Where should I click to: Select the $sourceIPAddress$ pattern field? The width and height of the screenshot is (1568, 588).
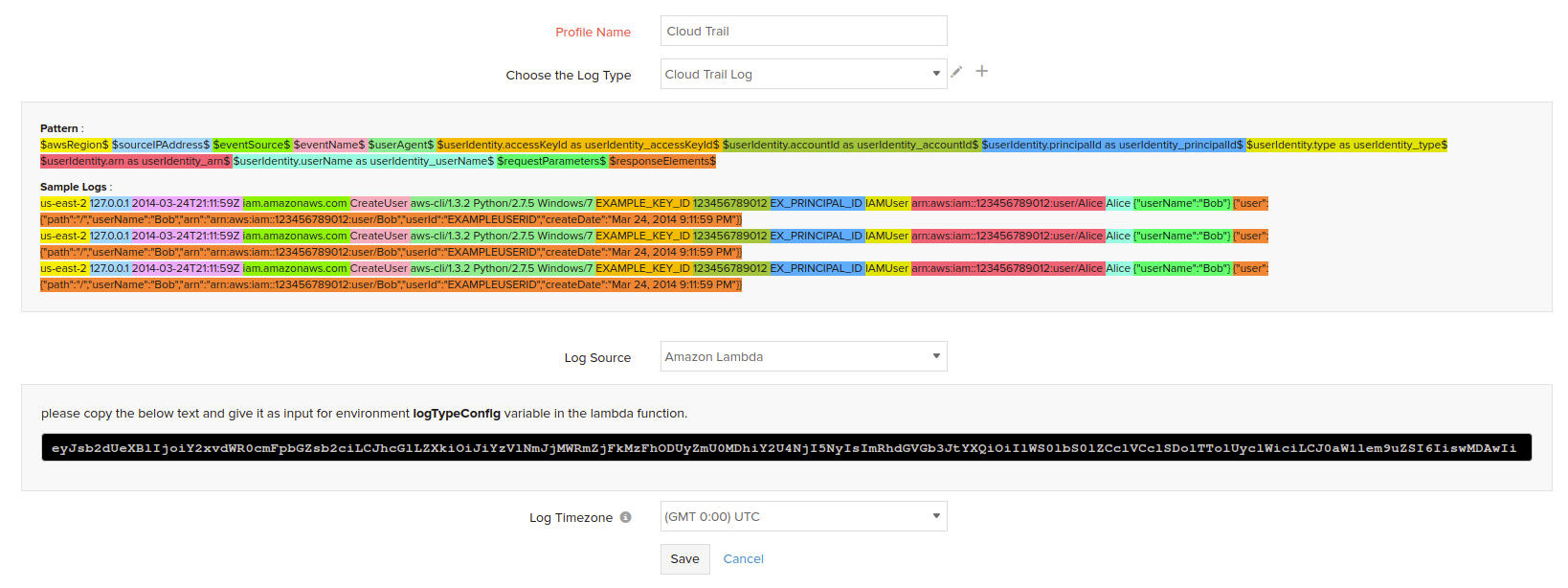[161, 145]
